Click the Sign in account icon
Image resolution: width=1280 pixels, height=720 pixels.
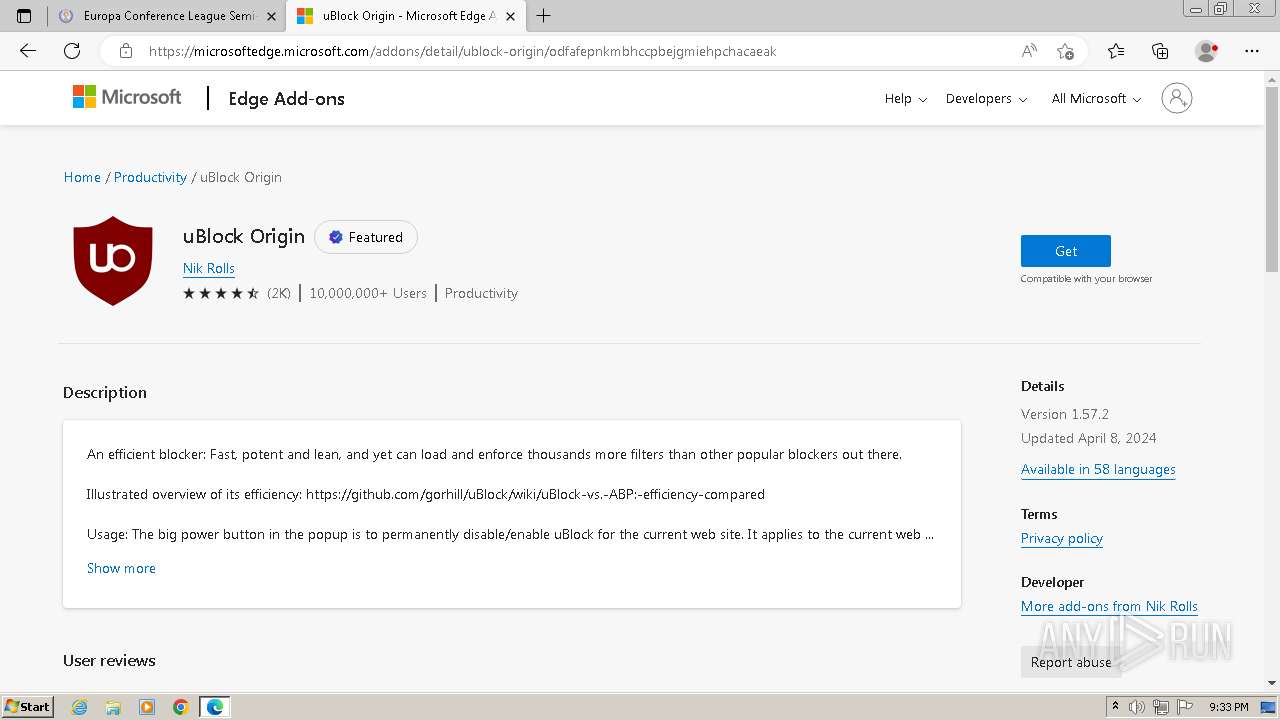click(1177, 98)
